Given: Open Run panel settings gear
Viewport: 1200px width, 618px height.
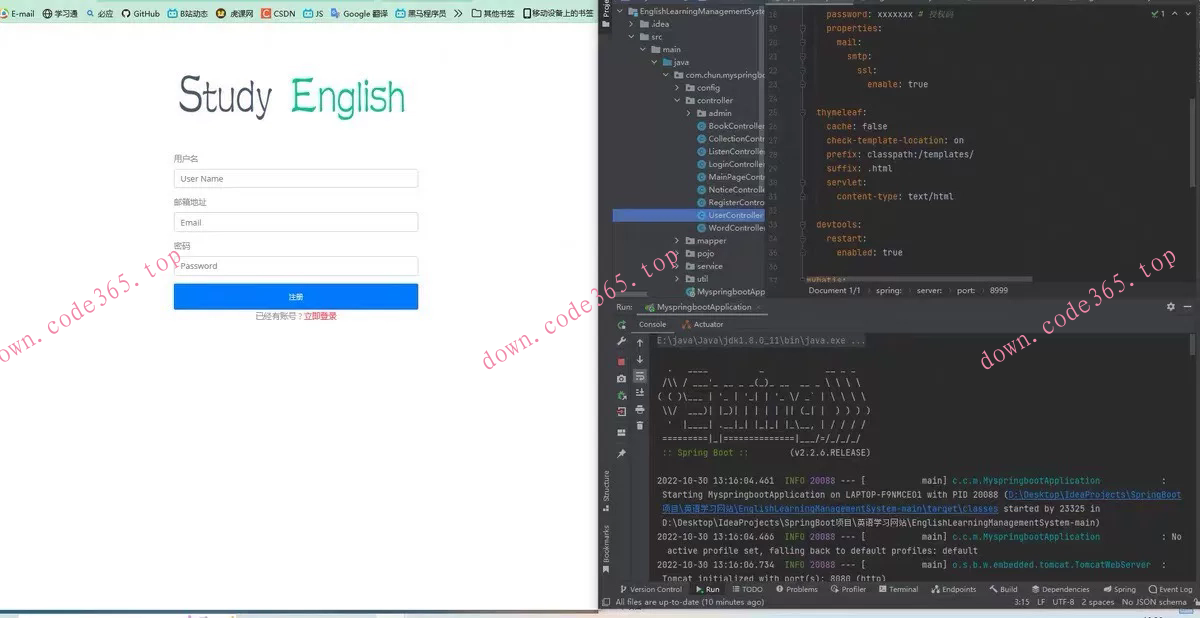Looking at the screenshot, I should point(1171,307).
